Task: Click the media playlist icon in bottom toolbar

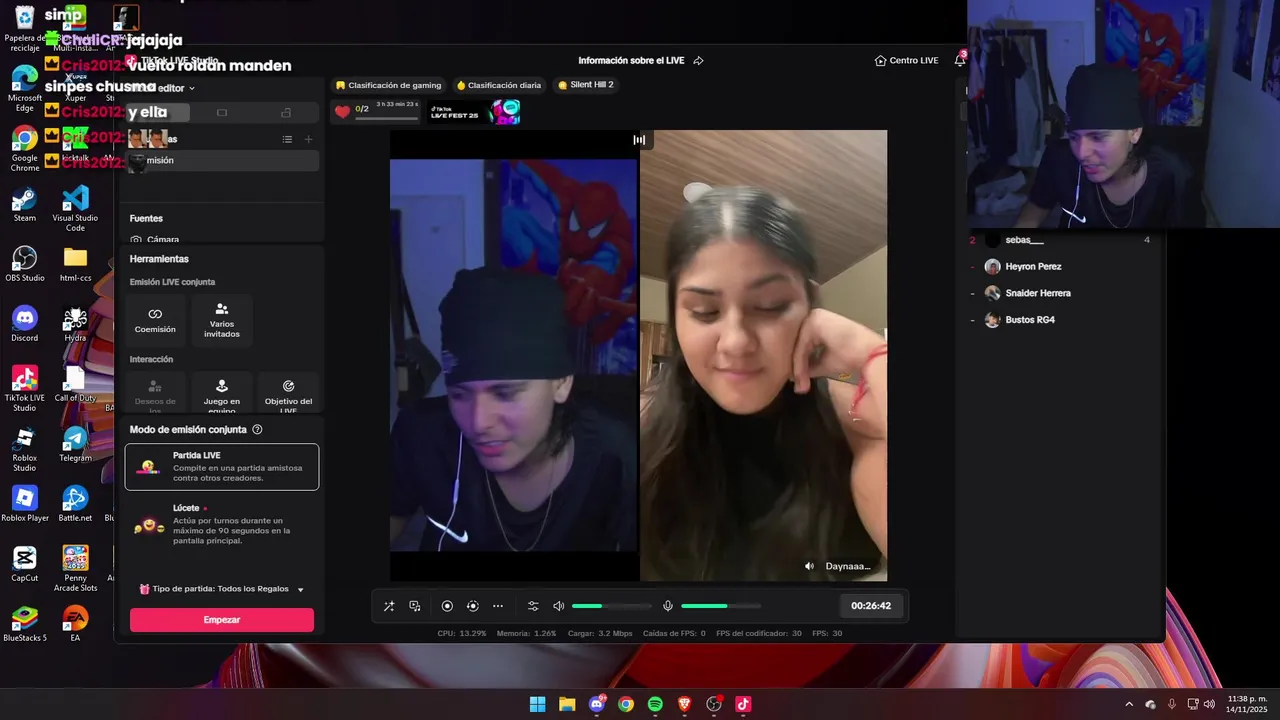Action: [415, 606]
